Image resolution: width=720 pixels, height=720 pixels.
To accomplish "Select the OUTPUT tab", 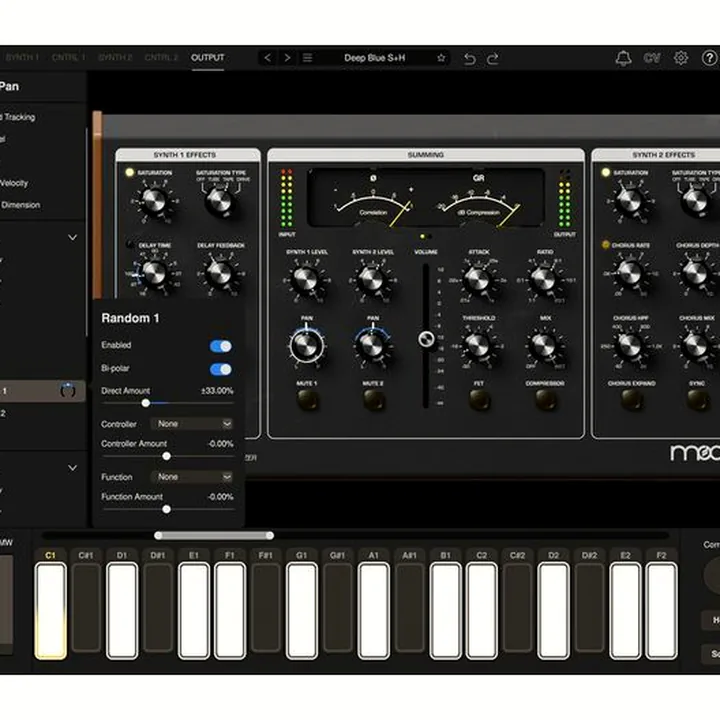I will tap(208, 58).
